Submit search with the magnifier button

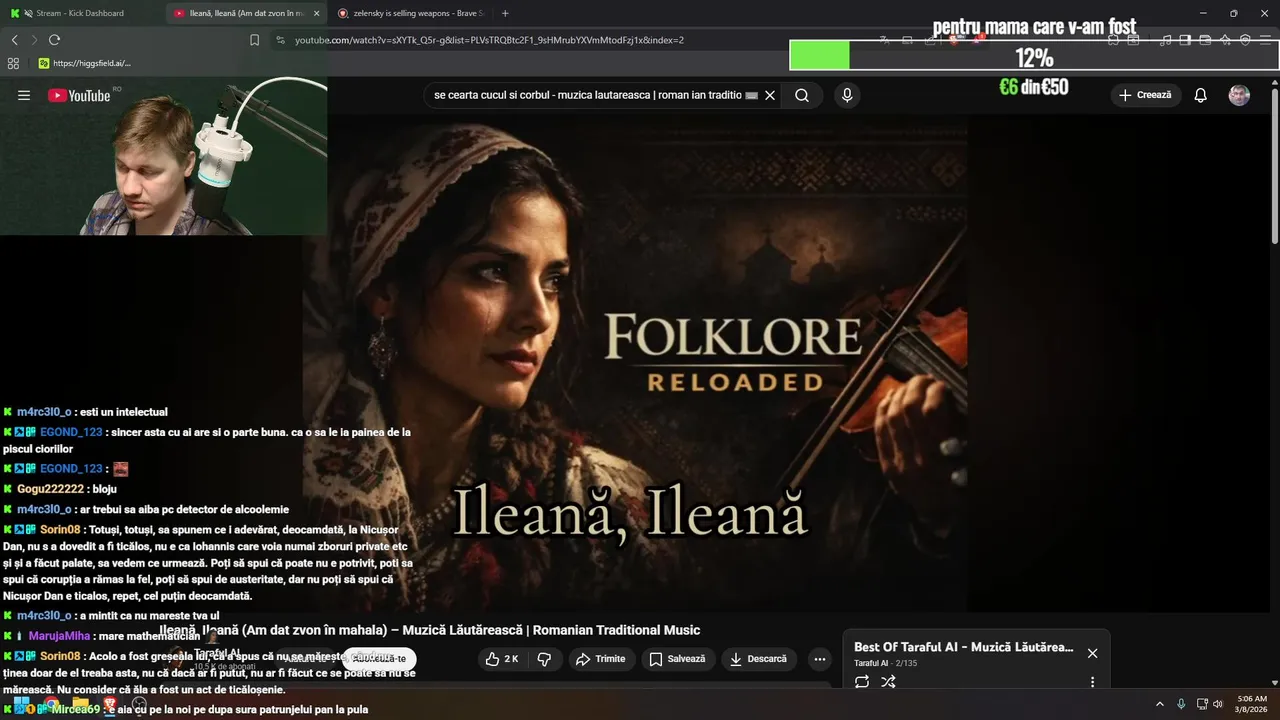point(802,95)
